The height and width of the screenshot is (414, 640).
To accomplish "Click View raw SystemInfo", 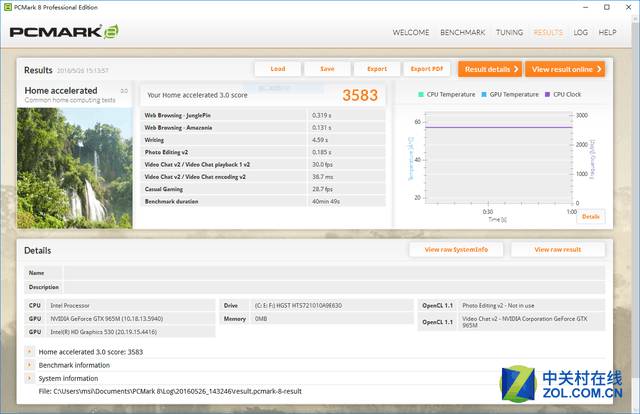I will coord(456,249).
